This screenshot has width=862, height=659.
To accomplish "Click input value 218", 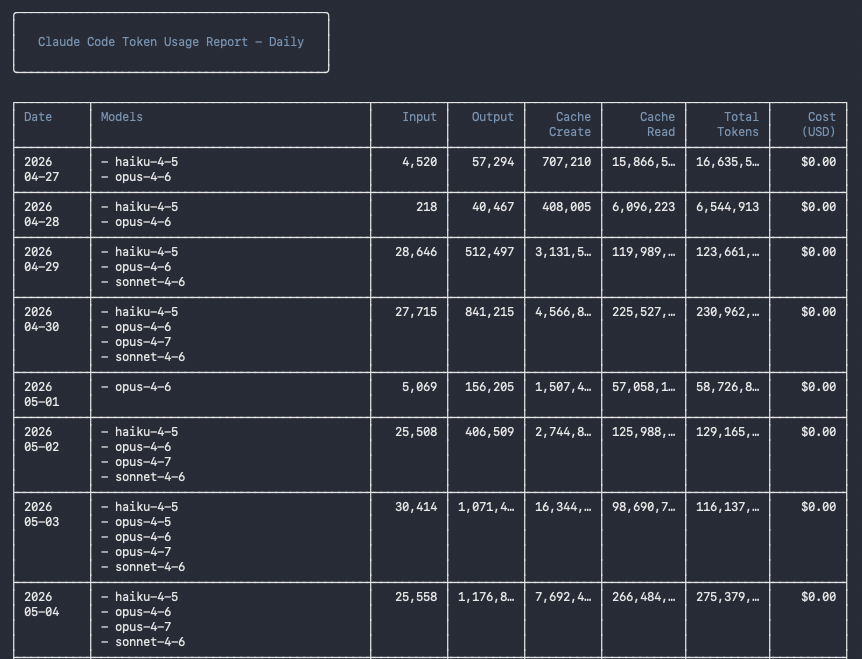I will (x=427, y=207).
